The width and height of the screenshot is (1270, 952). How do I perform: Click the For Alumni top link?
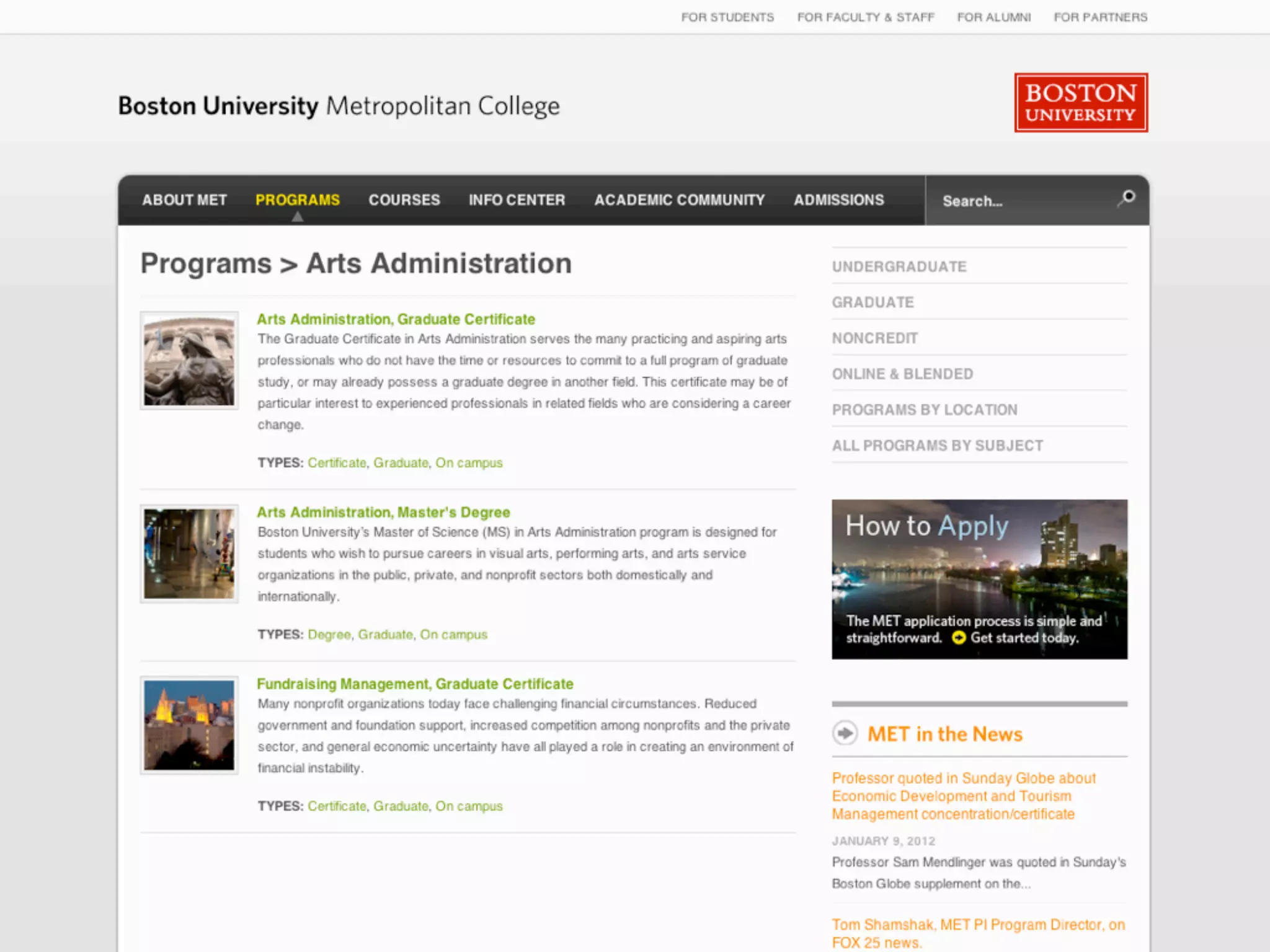993,17
